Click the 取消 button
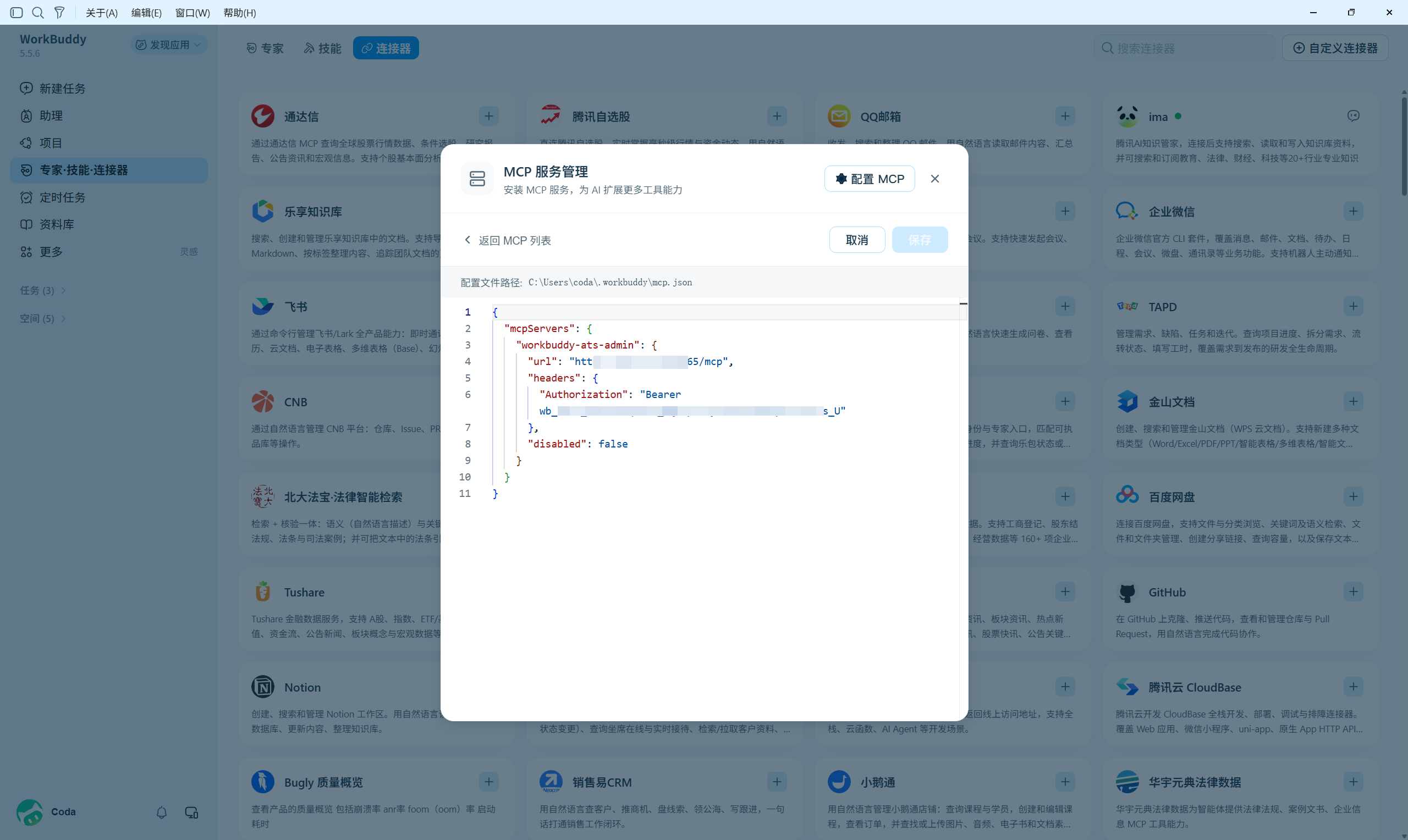 [856, 240]
